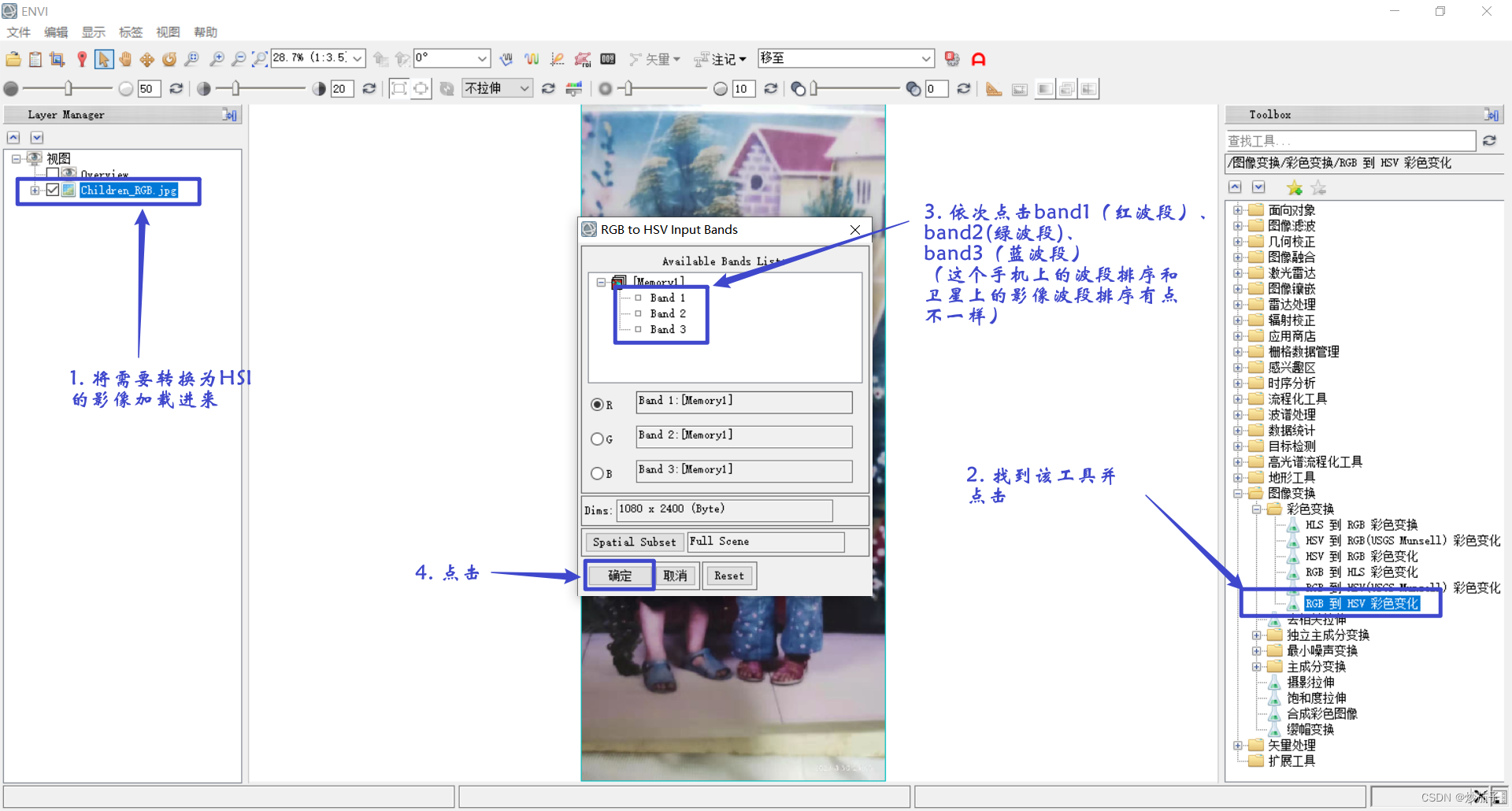This screenshot has width=1512, height=811.
Task: Click the Data Manager clipboard icon
Action: [x=35, y=59]
